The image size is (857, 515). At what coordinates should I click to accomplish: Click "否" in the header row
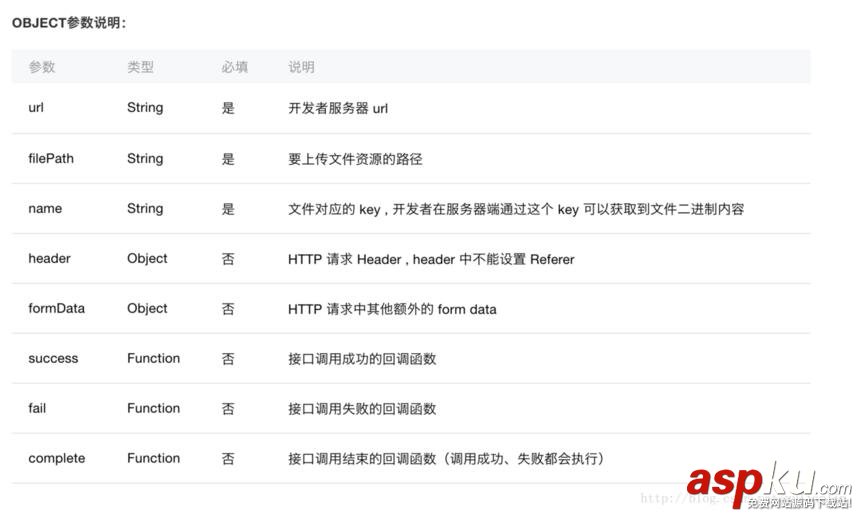pyautogui.click(x=228, y=259)
